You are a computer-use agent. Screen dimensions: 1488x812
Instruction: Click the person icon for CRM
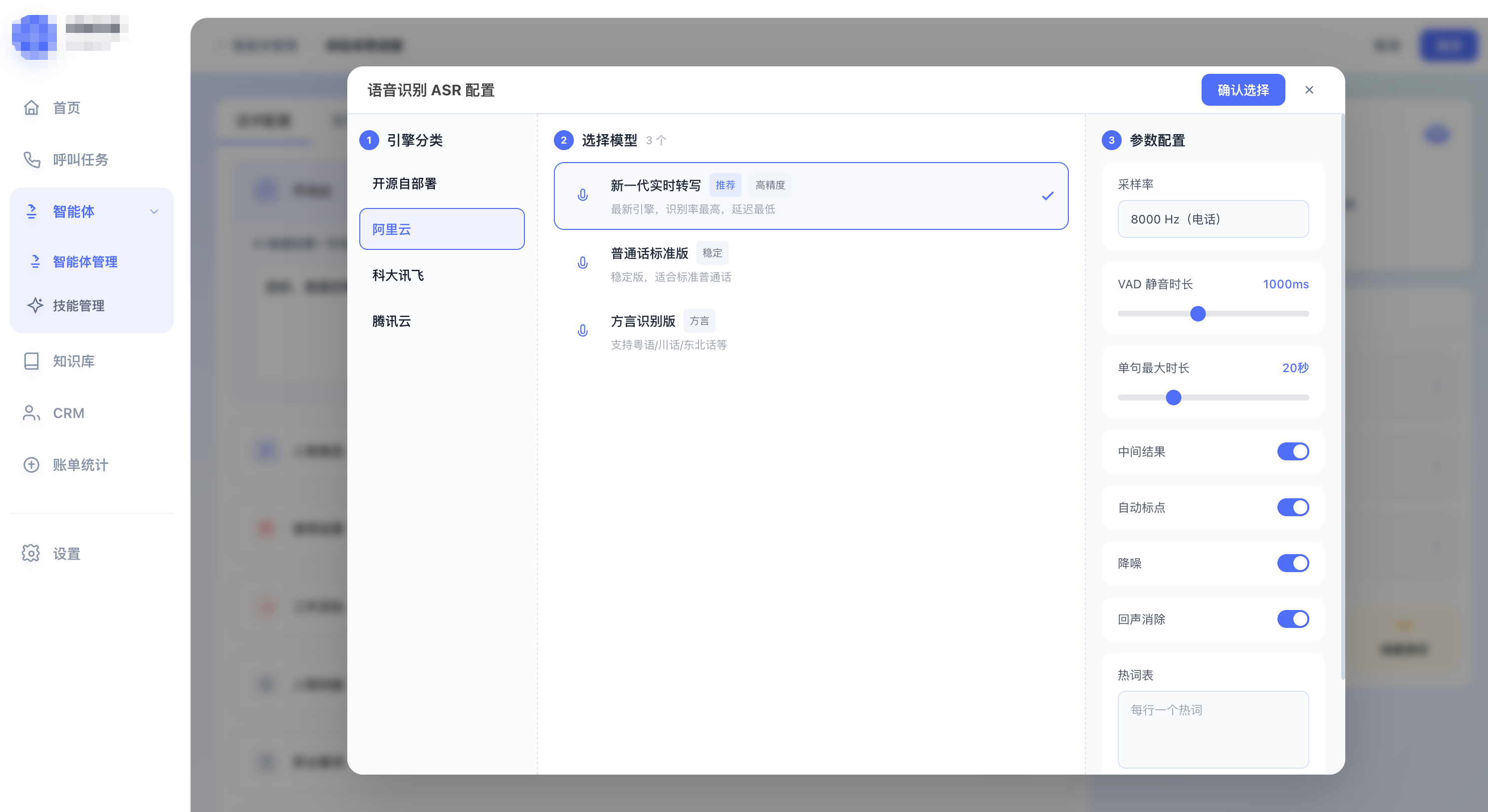tap(31, 413)
